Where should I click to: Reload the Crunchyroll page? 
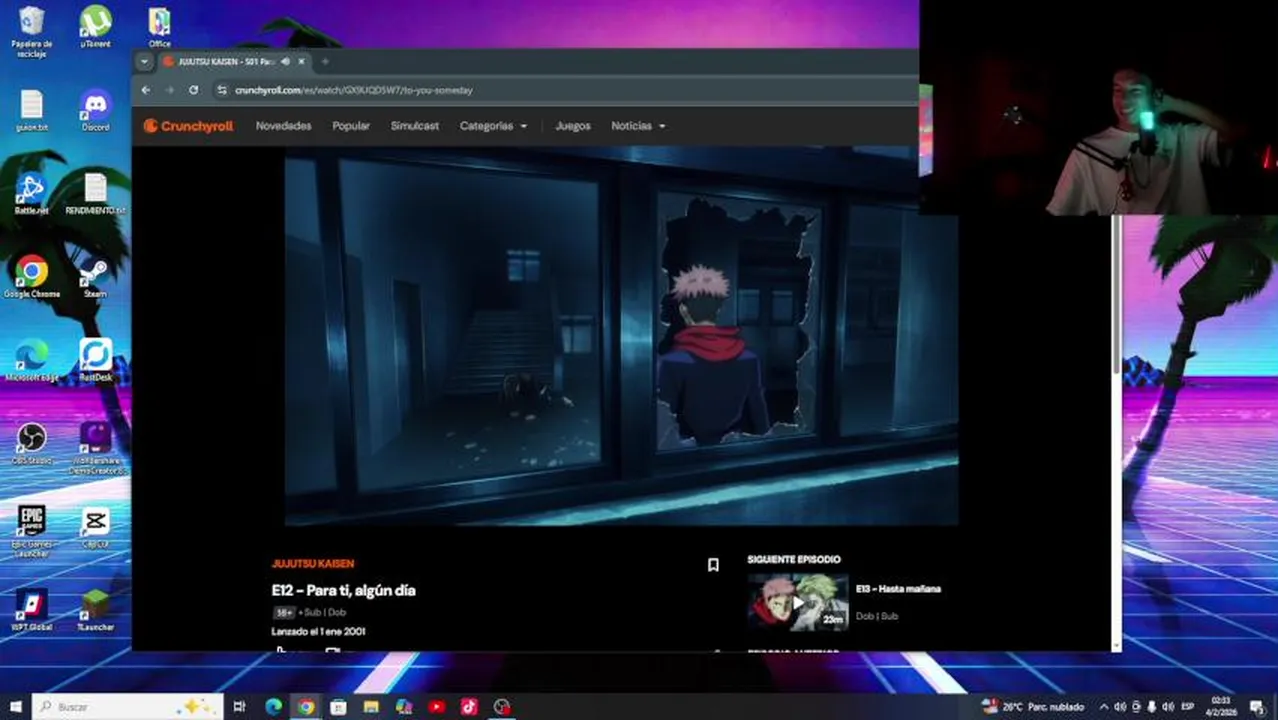coord(193,90)
